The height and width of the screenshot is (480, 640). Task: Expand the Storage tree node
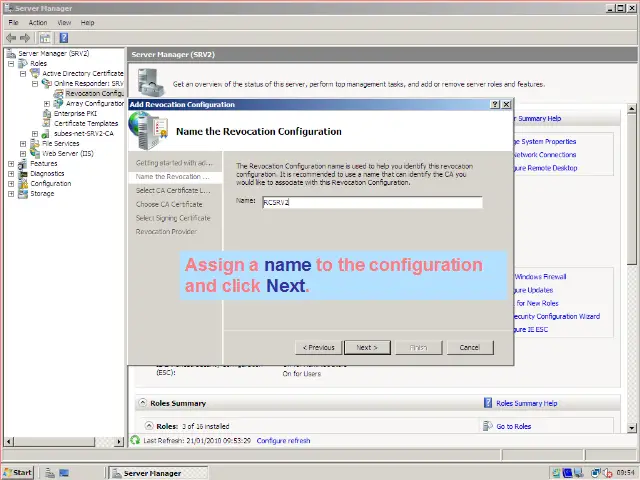pyautogui.click(x=11, y=194)
